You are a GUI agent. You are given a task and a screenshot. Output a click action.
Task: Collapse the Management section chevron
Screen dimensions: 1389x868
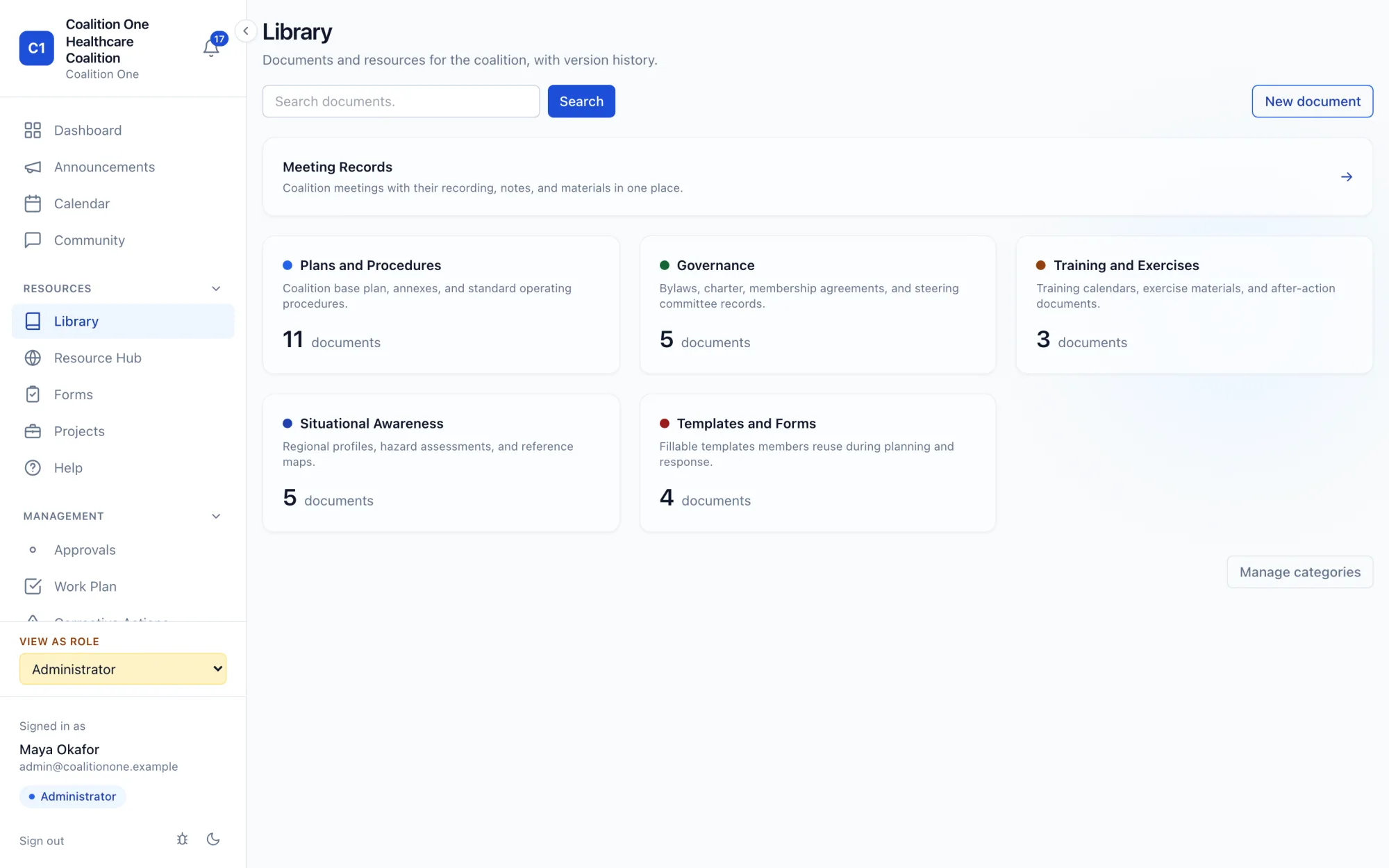(216, 517)
